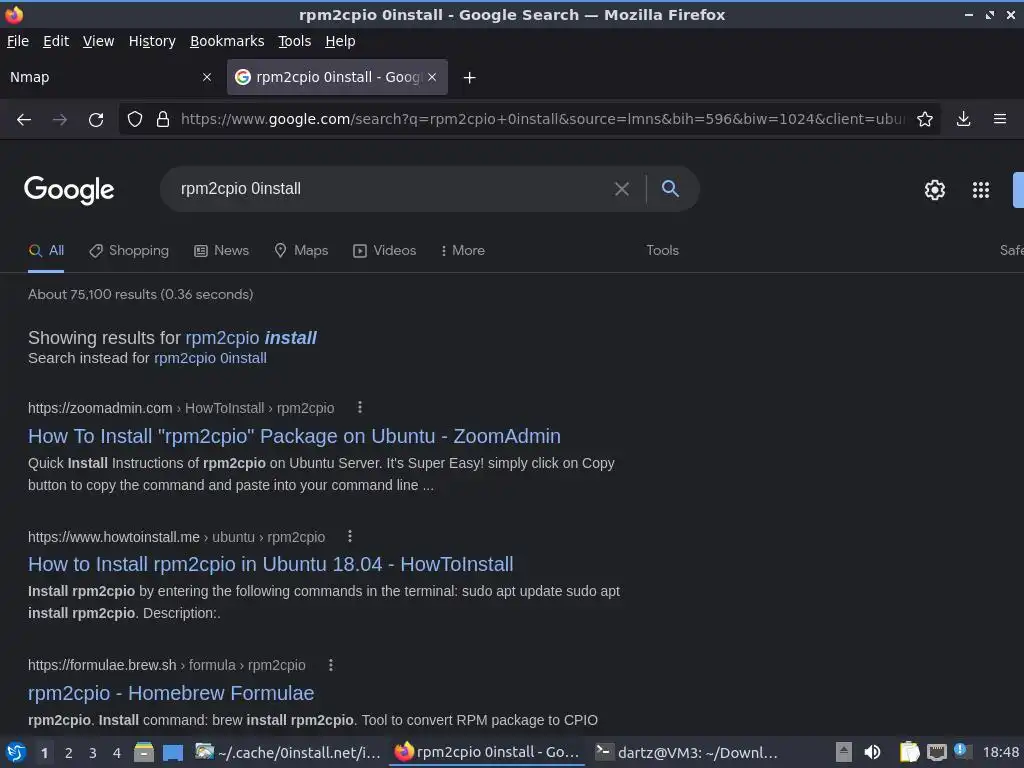The width and height of the screenshot is (1024, 768).
Task: Go to the Google logo homepage
Action: pyautogui.click(x=69, y=190)
